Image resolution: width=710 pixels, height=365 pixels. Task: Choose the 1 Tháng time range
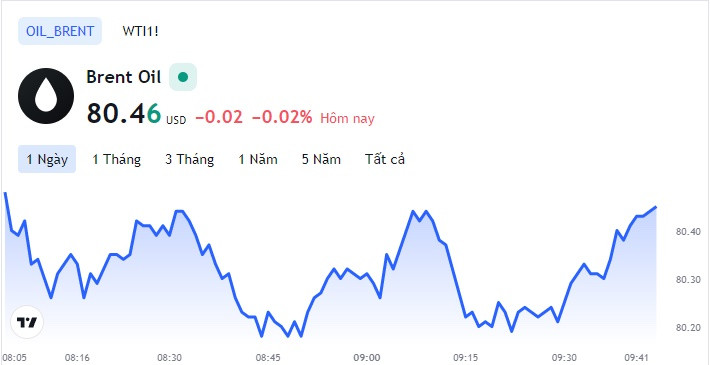point(117,159)
